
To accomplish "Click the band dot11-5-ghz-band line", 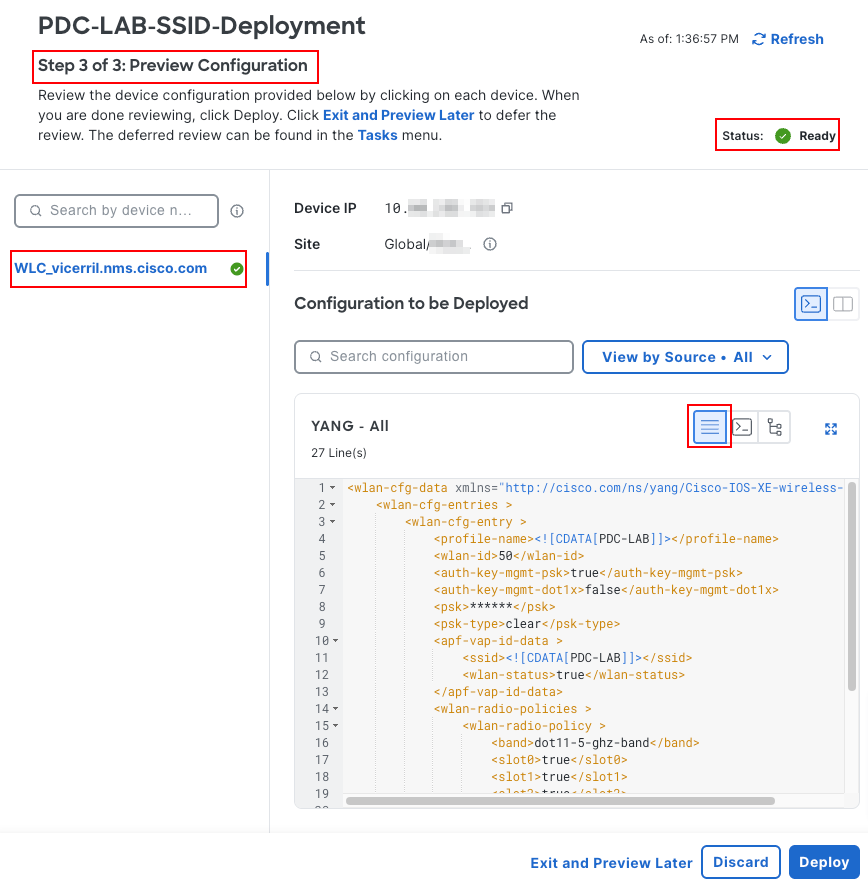I will (595, 742).
